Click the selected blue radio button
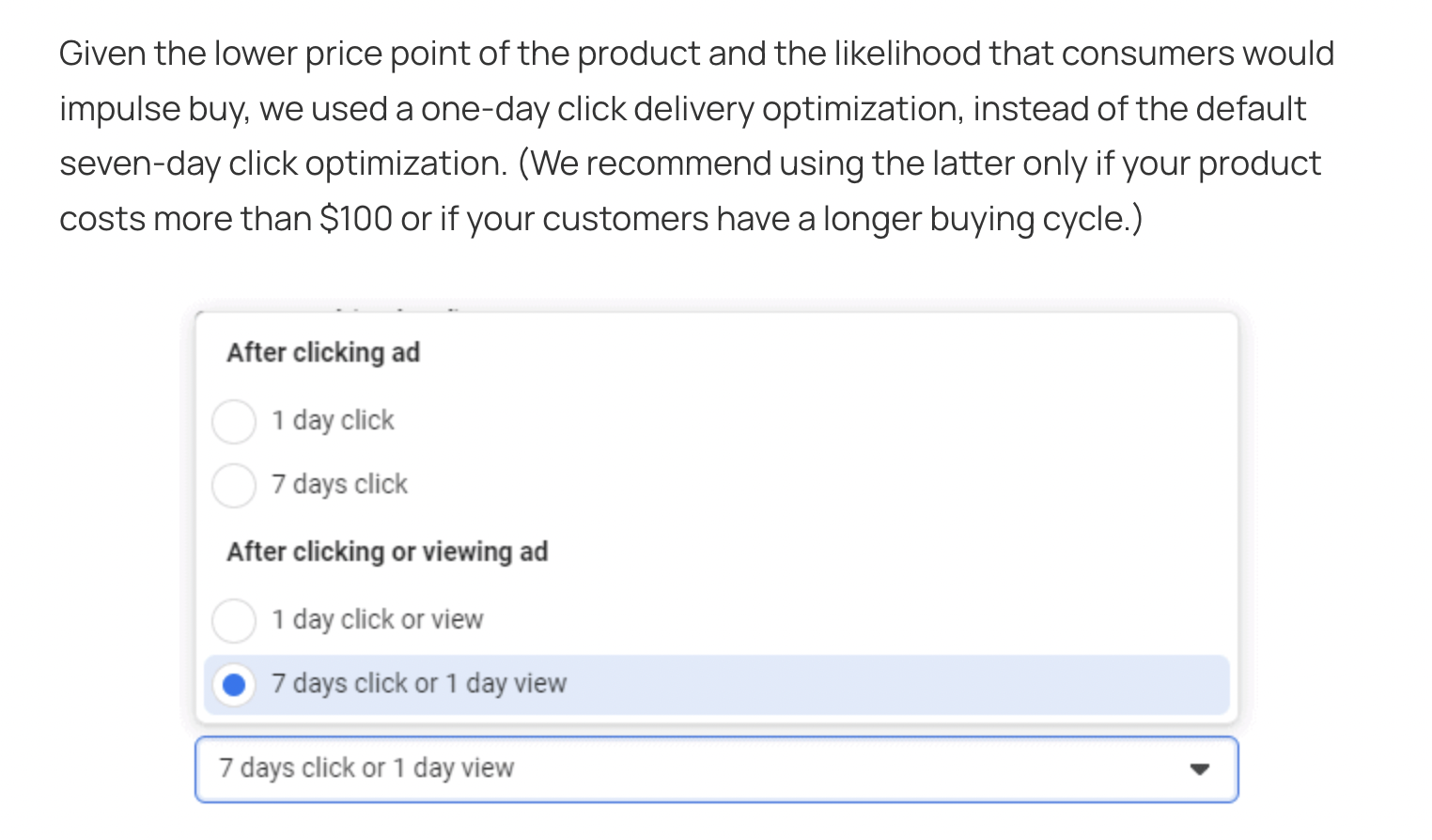Image resolution: width=1432 pixels, height=840 pixels. tap(234, 684)
